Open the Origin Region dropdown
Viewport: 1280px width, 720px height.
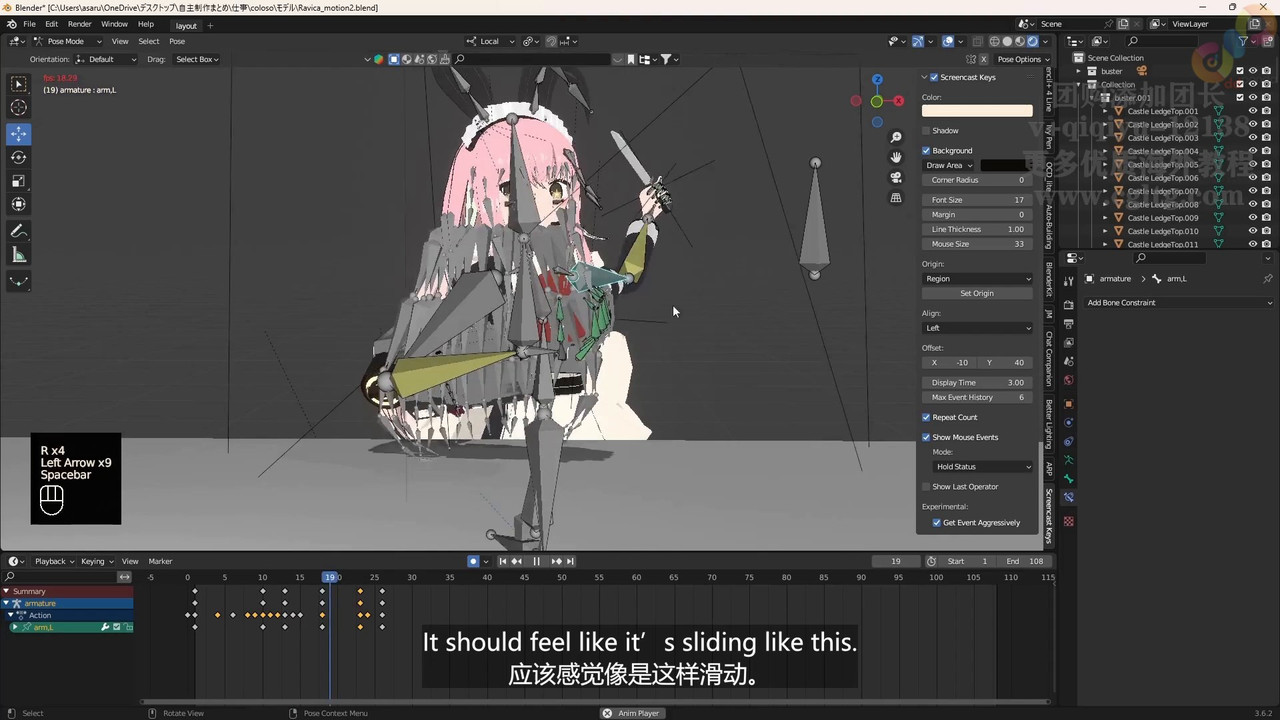click(x=977, y=279)
